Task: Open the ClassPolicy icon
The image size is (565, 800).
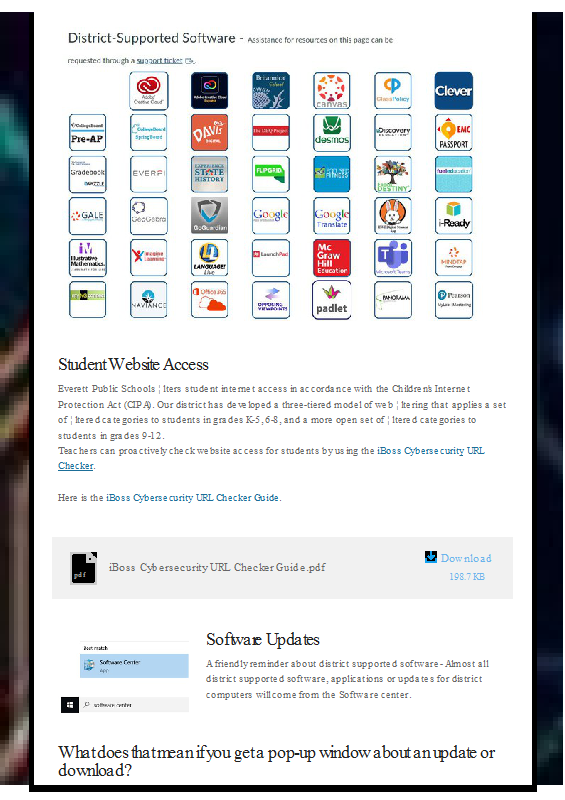Action: tap(392, 91)
